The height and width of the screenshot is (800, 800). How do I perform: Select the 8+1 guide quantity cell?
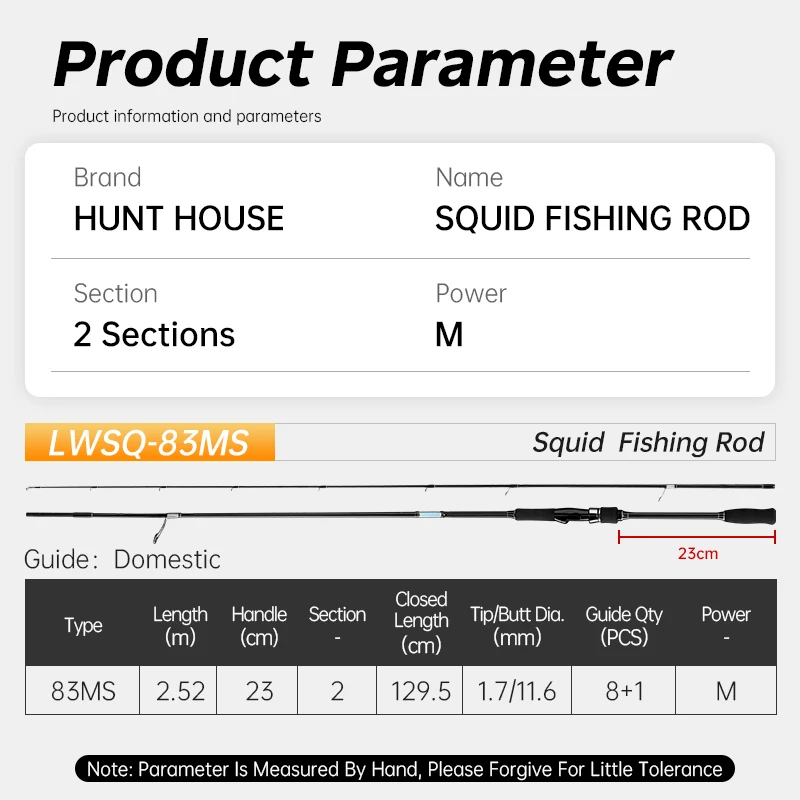click(624, 691)
